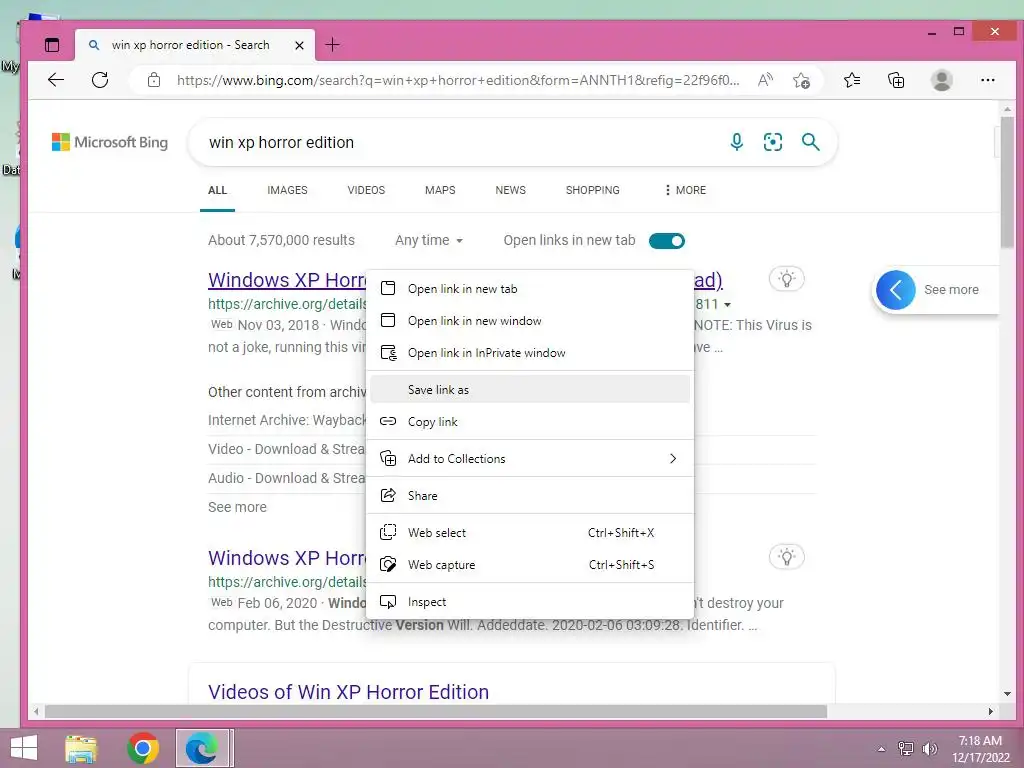
Task: Open Videos of Win XP Horror Edition
Action: coord(348,692)
